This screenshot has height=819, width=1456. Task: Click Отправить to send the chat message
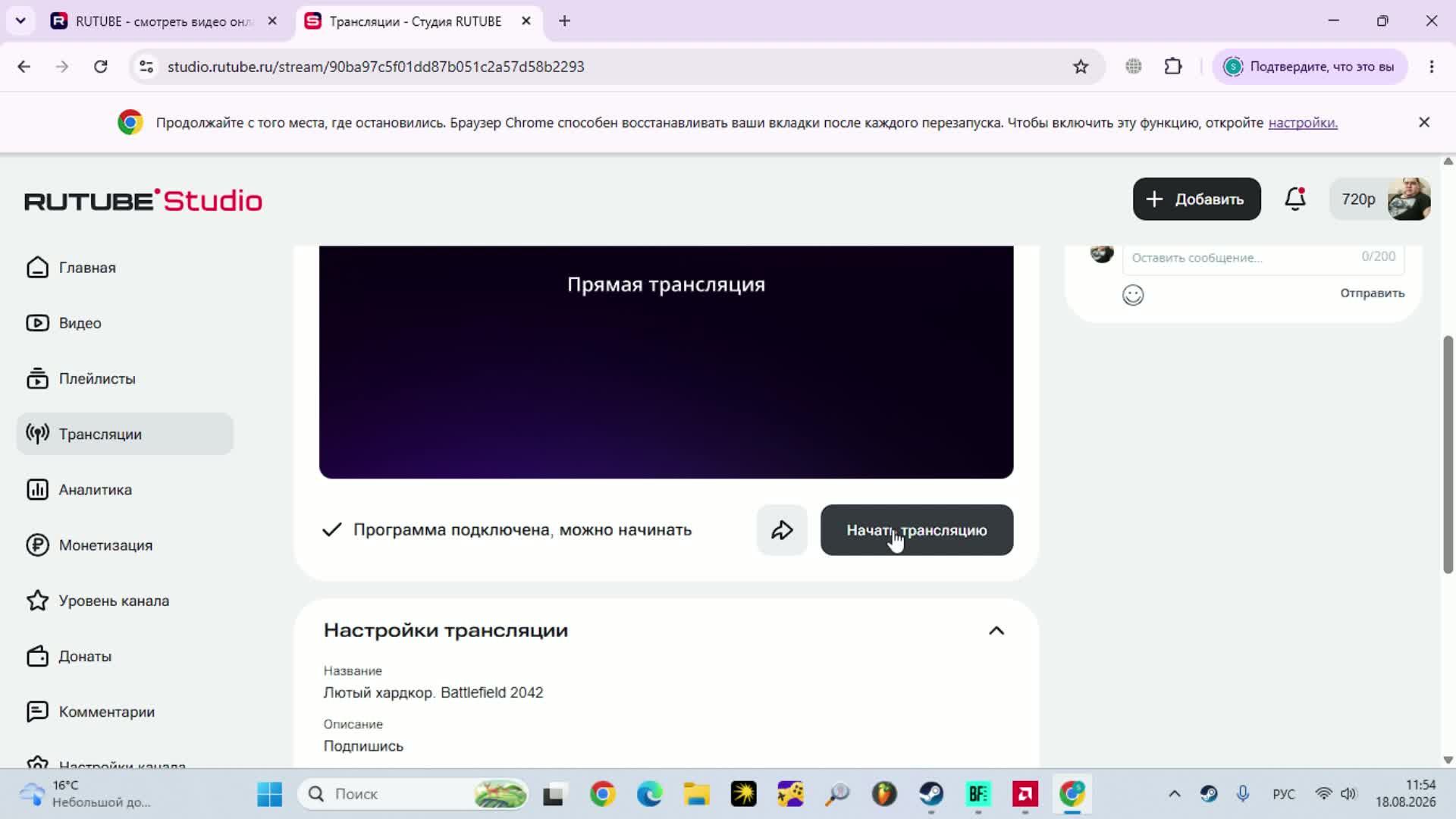(1372, 293)
